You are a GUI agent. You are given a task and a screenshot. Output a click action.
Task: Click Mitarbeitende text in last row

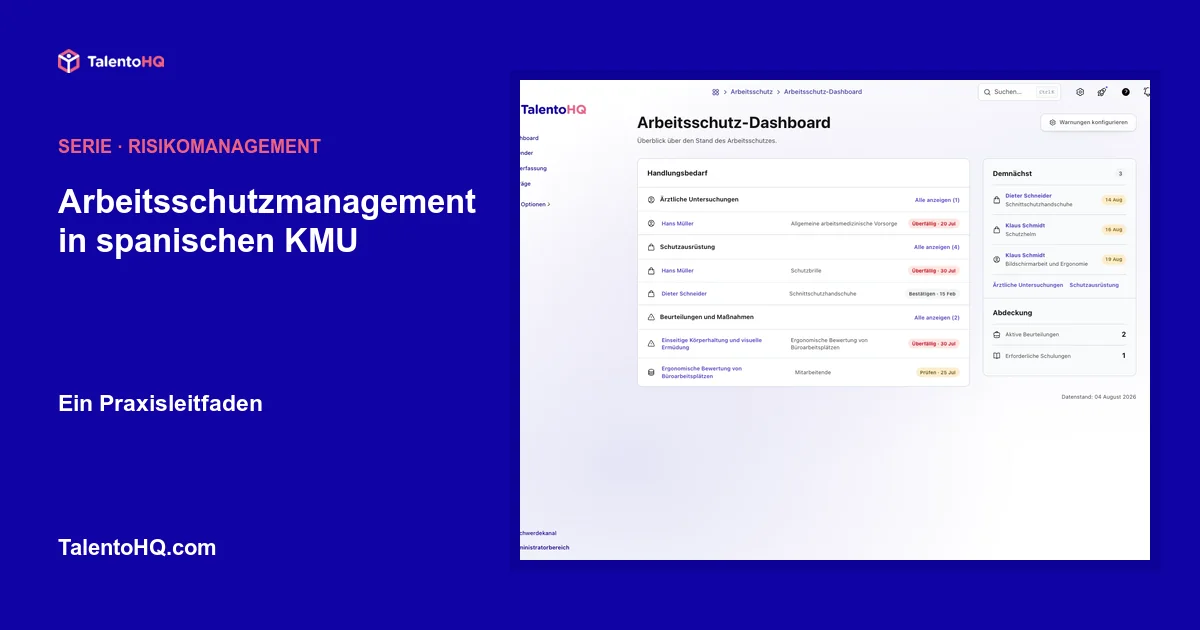[813, 372]
